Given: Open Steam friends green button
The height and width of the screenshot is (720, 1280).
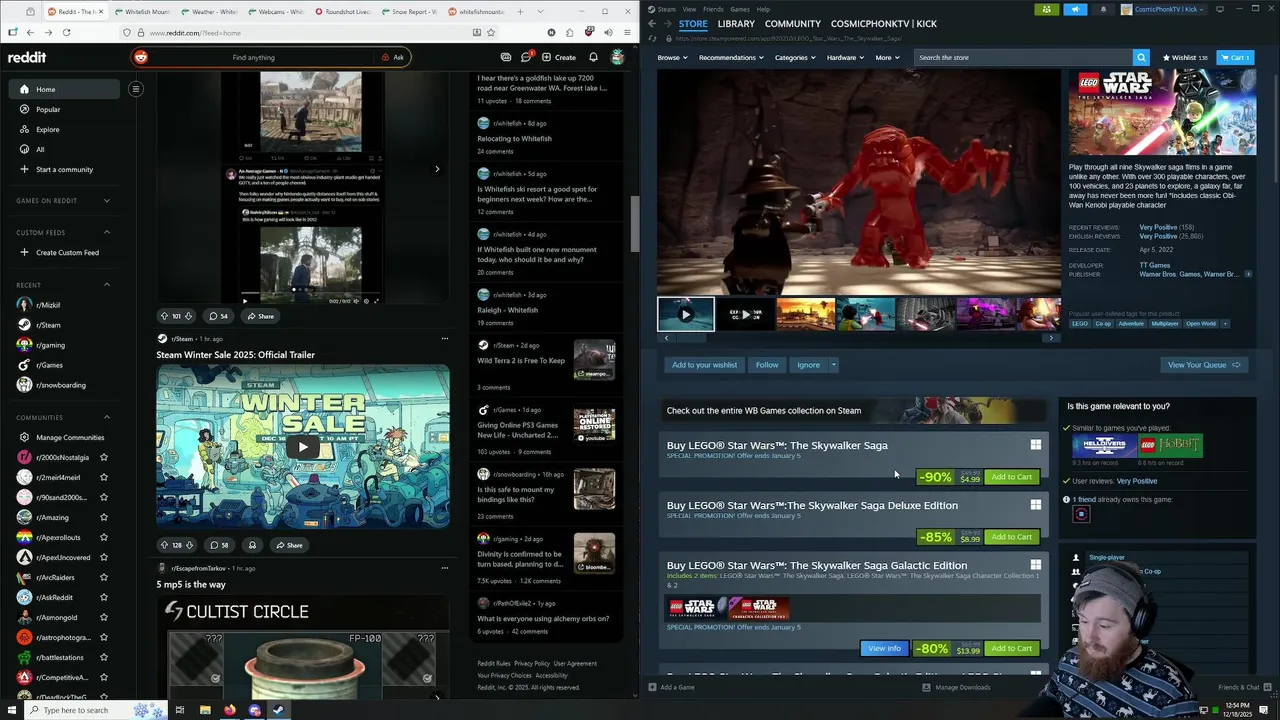Looking at the screenshot, I should click(x=1046, y=9).
